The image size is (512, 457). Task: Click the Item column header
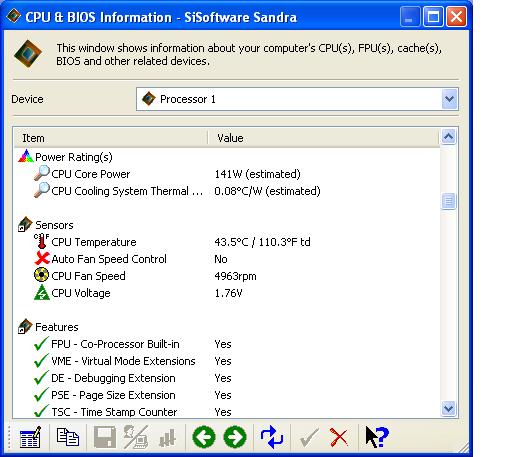click(x=111, y=138)
